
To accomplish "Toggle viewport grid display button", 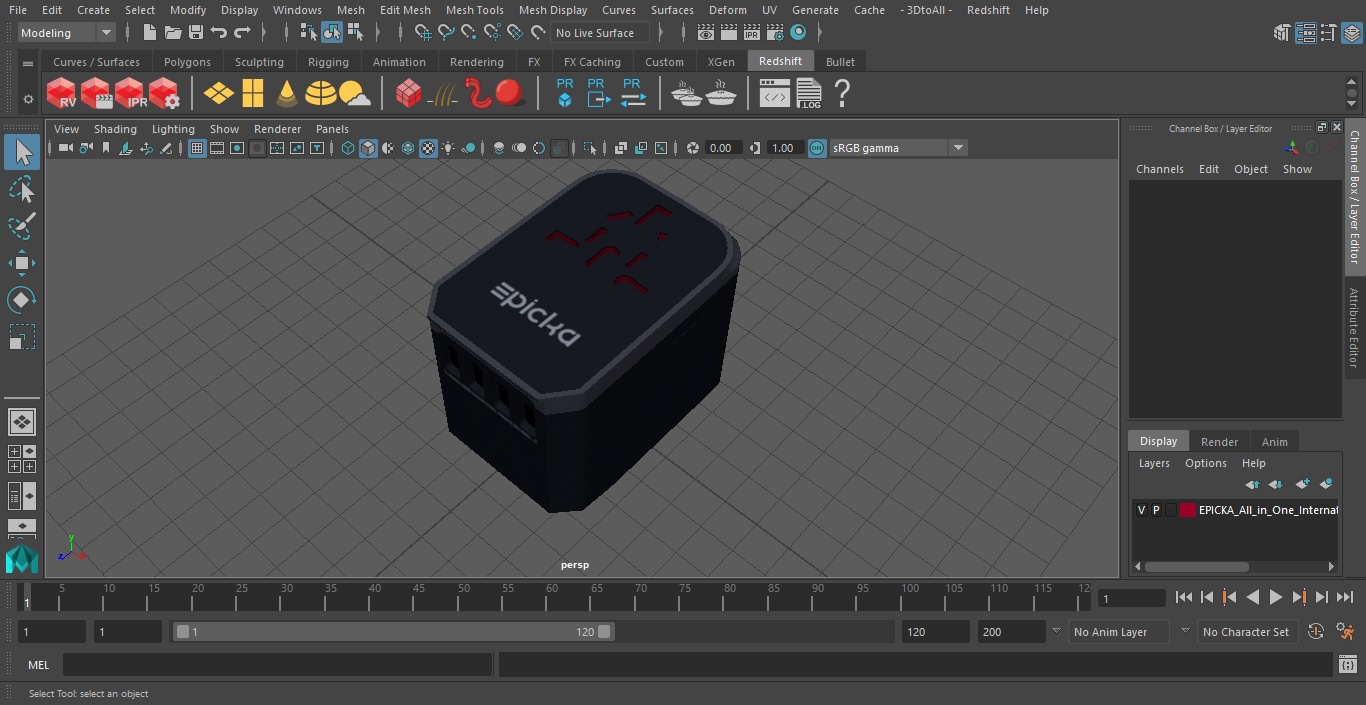I will pyautogui.click(x=197, y=148).
